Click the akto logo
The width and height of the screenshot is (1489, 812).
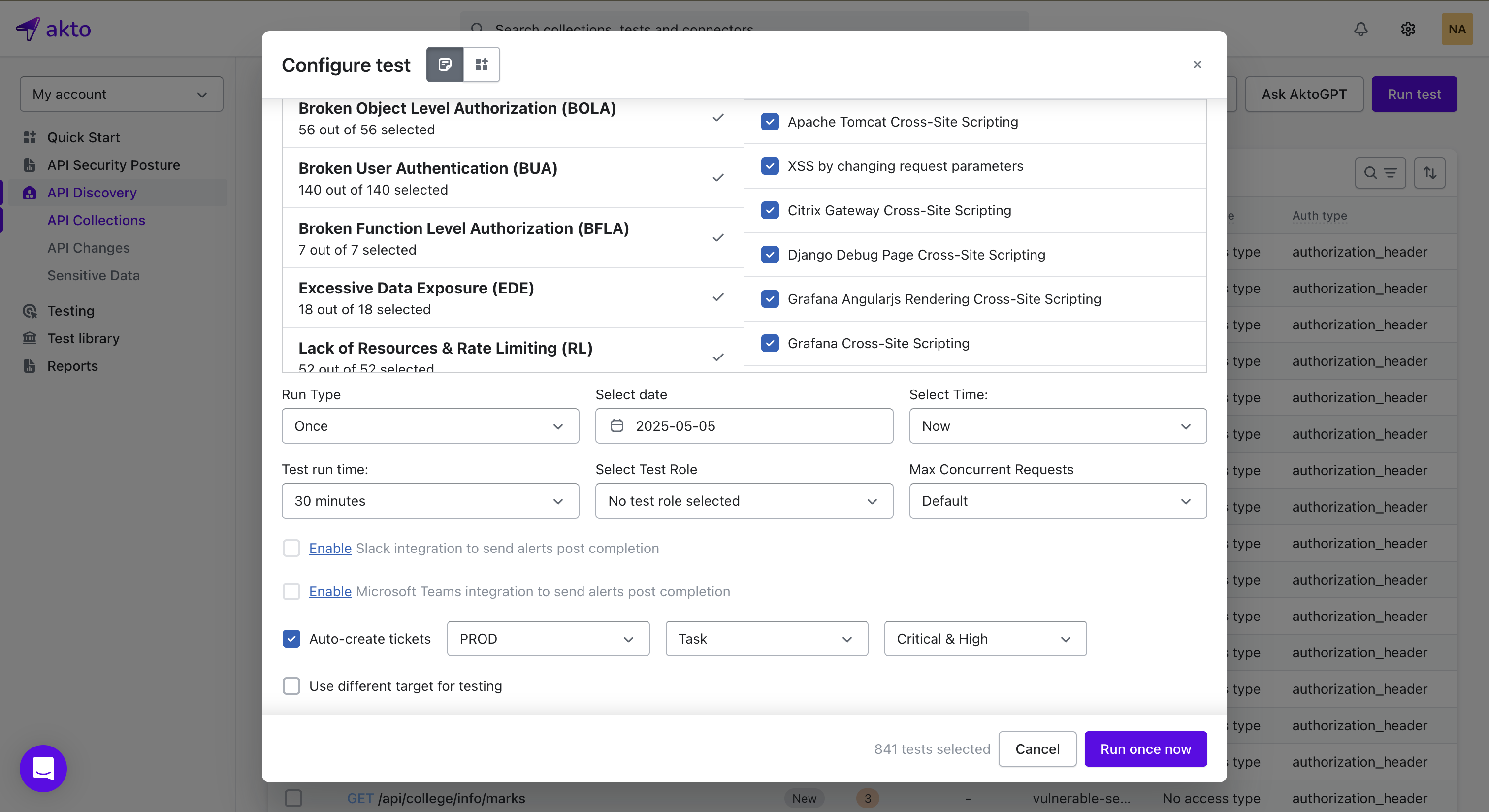point(53,29)
